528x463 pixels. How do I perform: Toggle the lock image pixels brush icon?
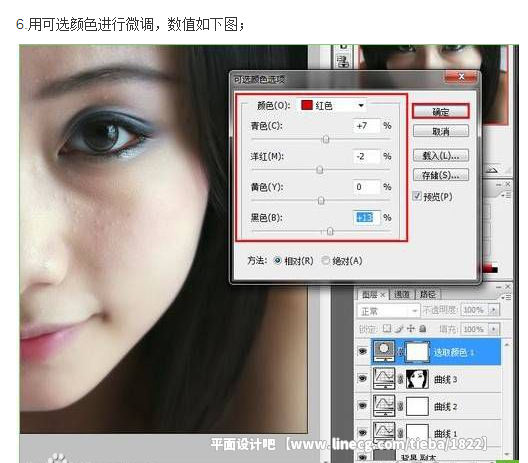point(399,329)
